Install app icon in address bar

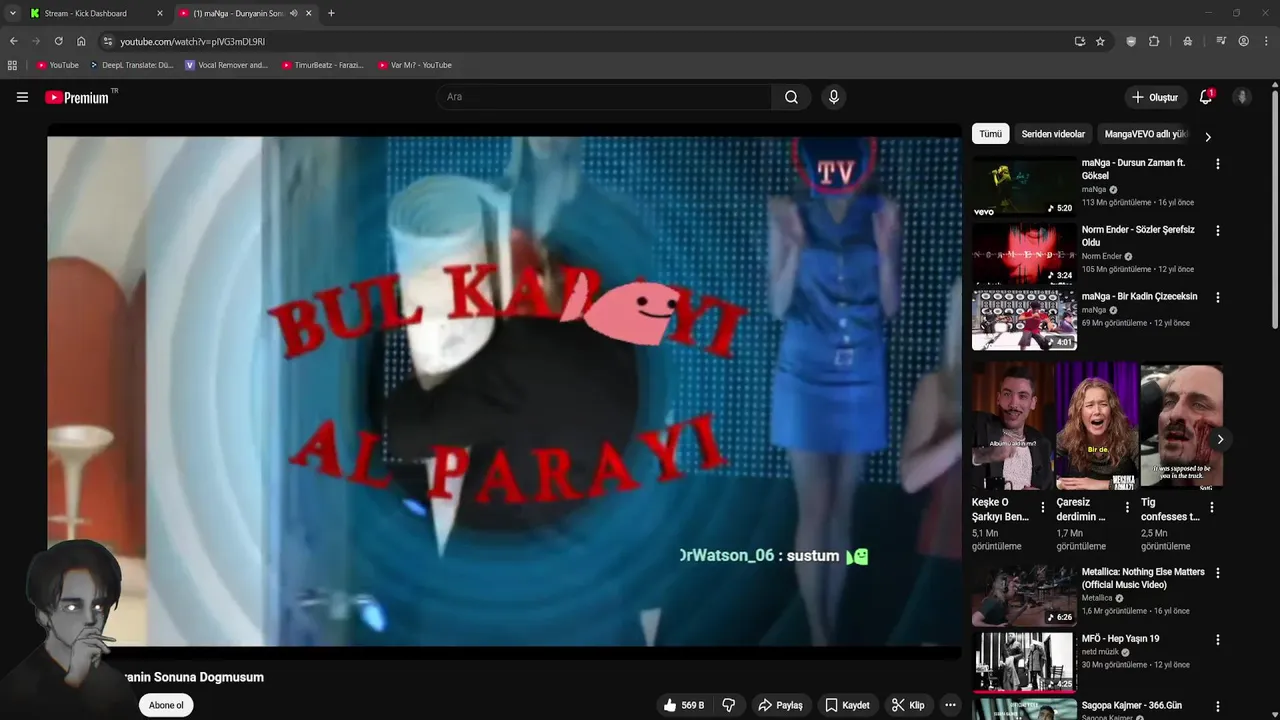(1080, 41)
